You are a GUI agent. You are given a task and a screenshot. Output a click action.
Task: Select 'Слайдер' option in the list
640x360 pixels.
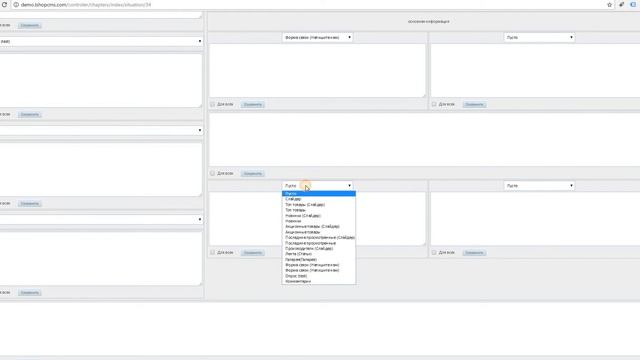[x=319, y=199]
